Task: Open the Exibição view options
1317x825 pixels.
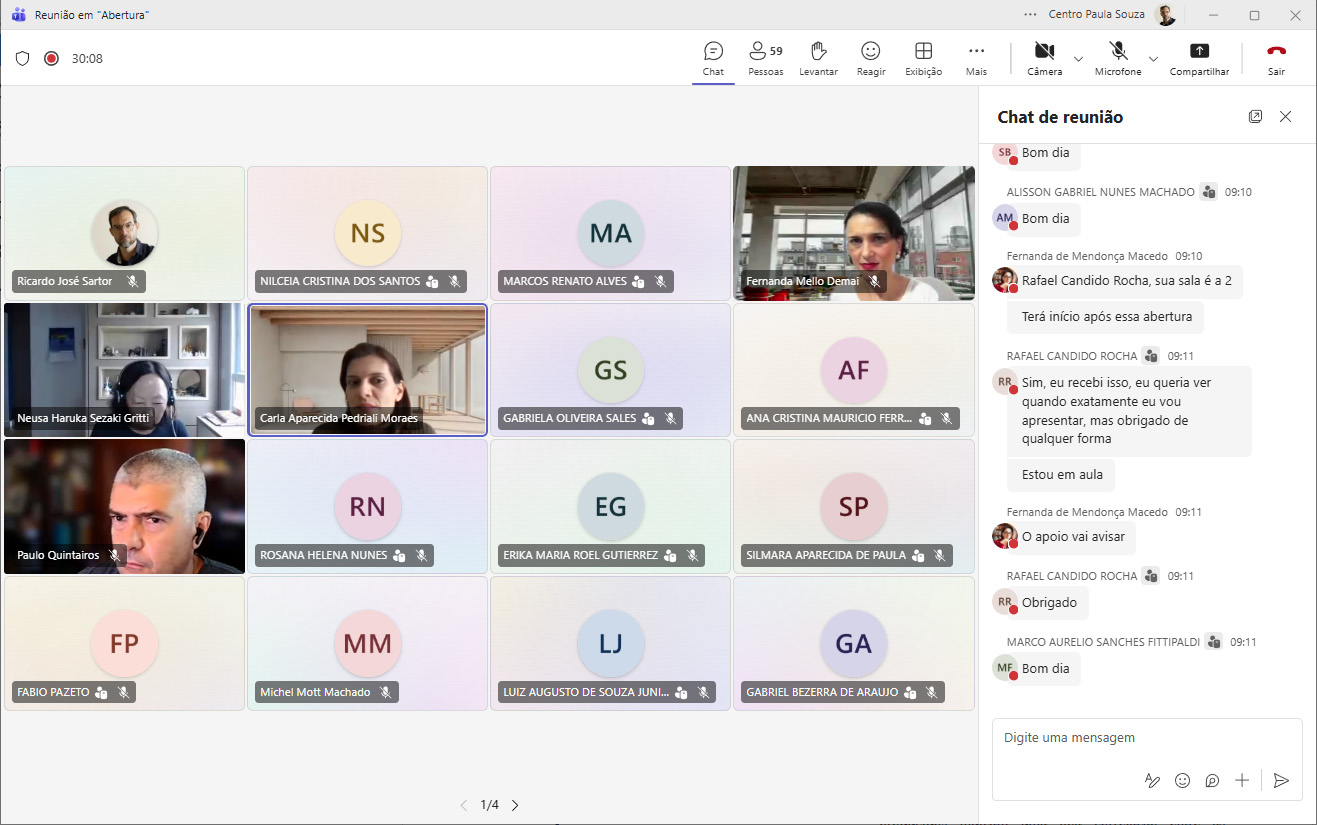Action: click(x=923, y=58)
